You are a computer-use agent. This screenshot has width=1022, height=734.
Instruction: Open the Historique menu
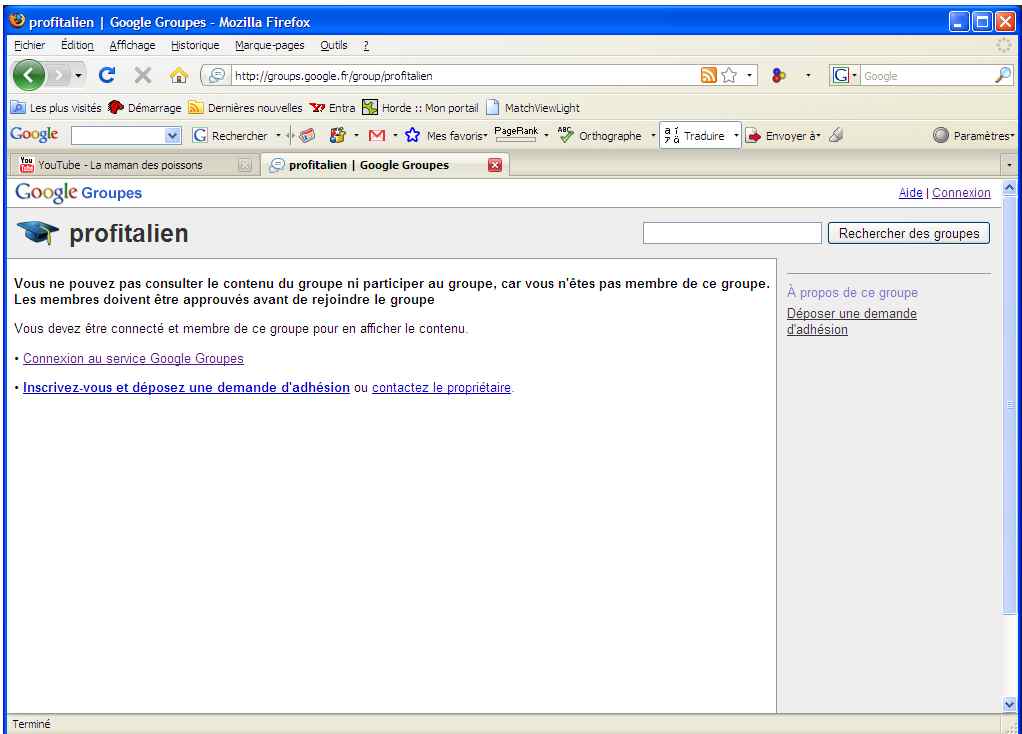coord(195,45)
